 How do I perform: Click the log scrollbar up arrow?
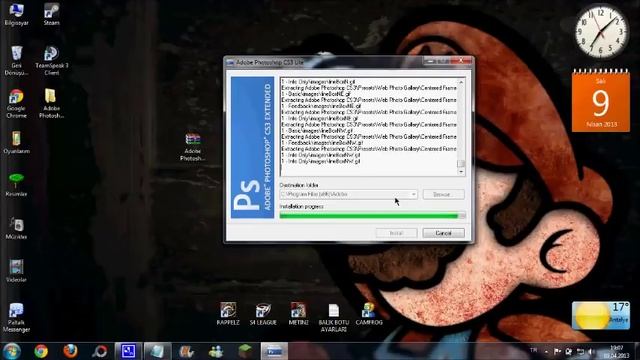coord(461,82)
